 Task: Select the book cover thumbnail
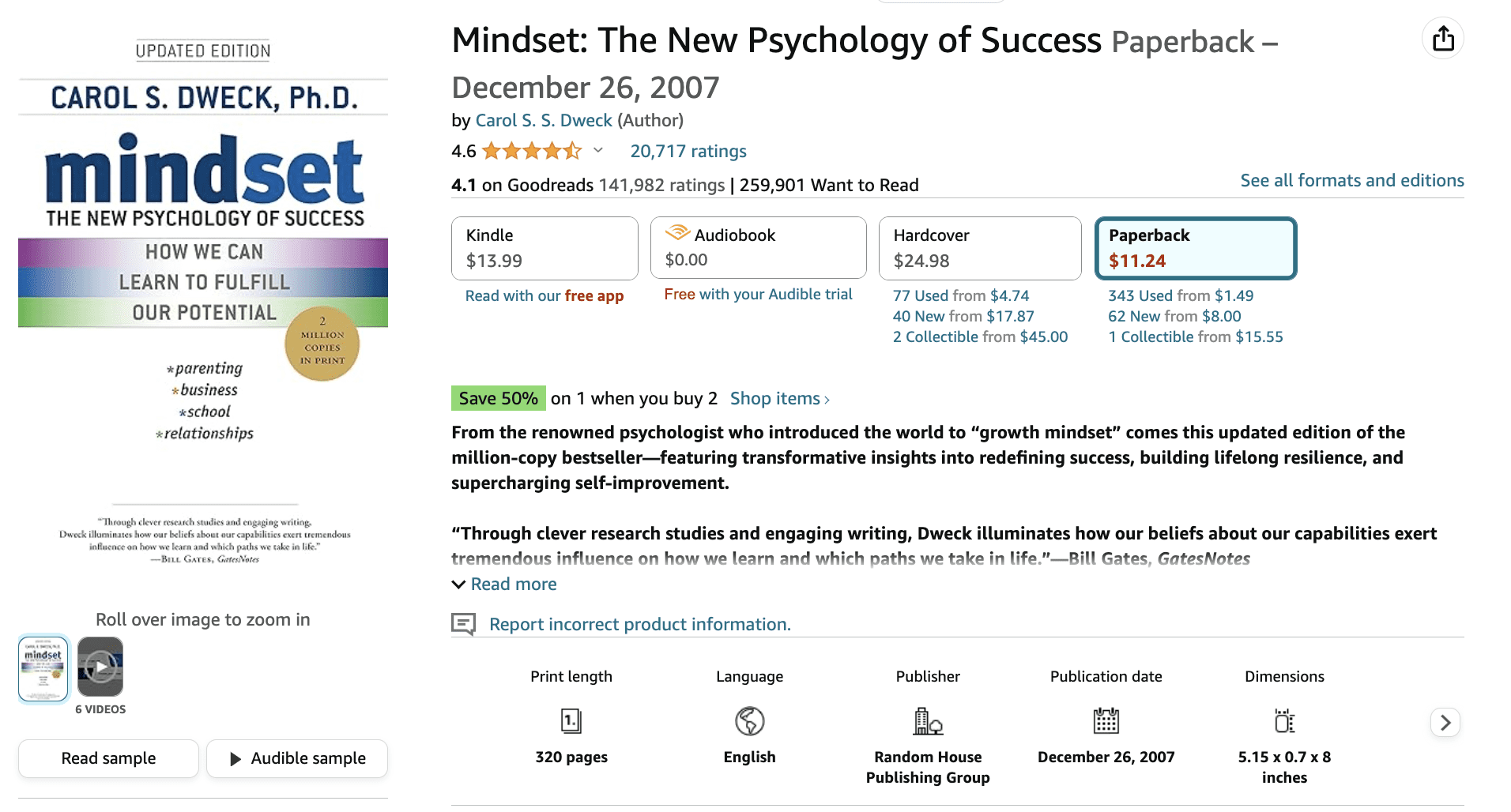pyautogui.click(x=43, y=668)
